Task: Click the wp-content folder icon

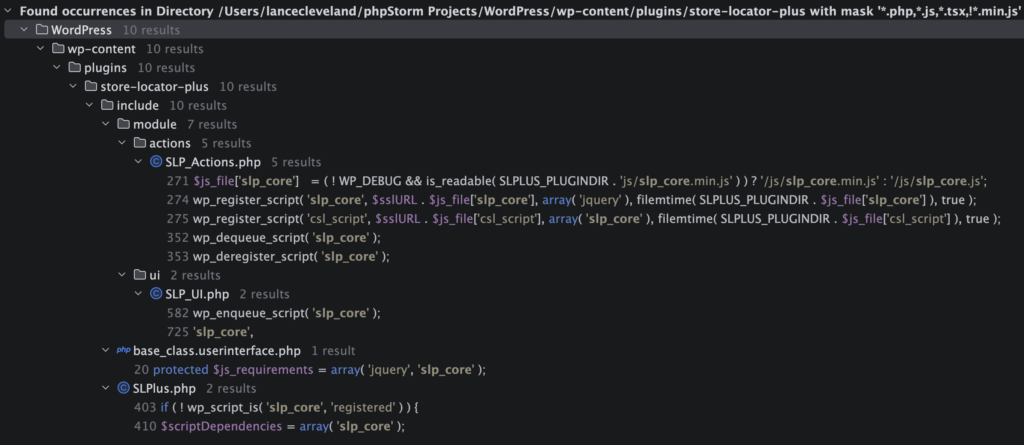Action: [57, 49]
